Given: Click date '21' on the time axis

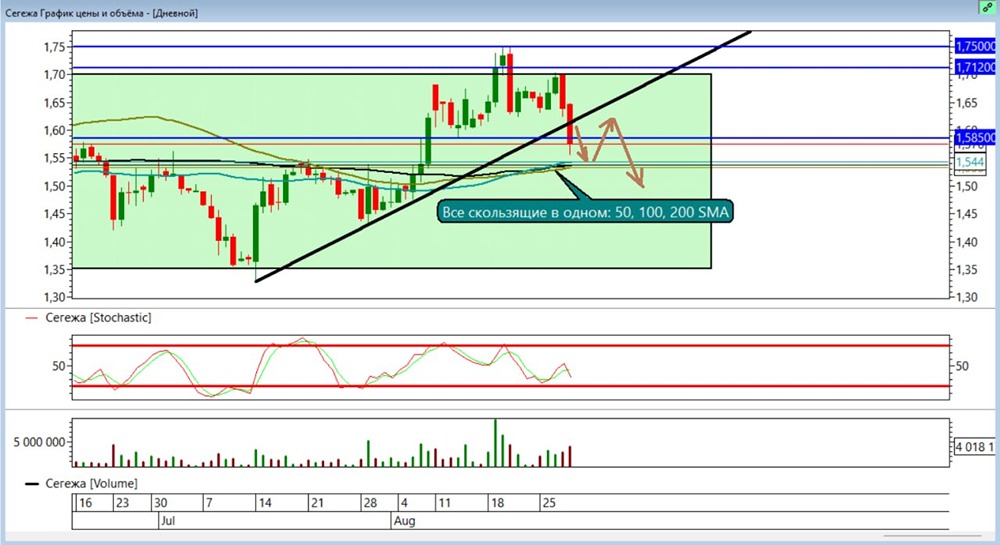Looking at the screenshot, I should click(x=317, y=503).
